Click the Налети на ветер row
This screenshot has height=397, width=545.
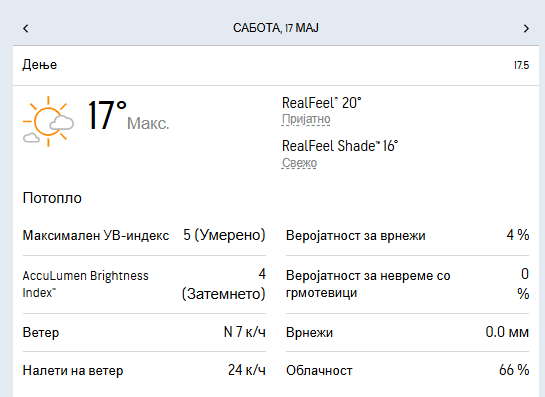coord(144,370)
